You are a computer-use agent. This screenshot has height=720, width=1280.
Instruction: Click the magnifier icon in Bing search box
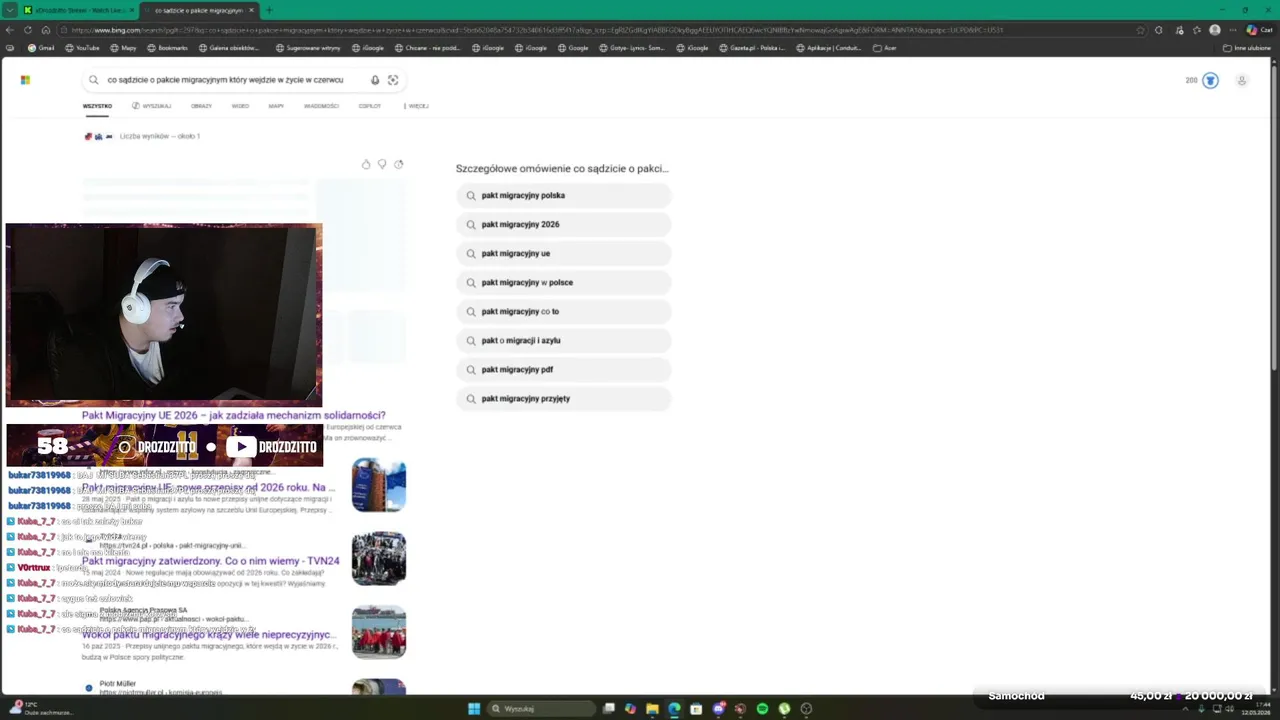click(x=94, y=80)
